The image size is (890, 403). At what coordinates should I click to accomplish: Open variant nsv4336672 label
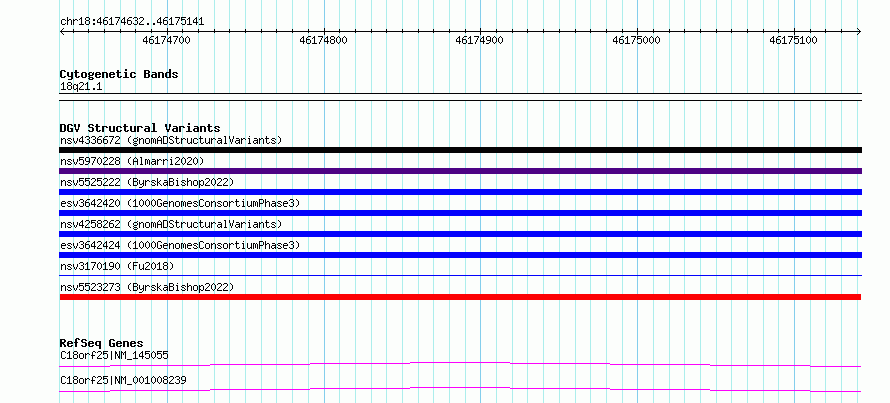(x=171, y=140)
